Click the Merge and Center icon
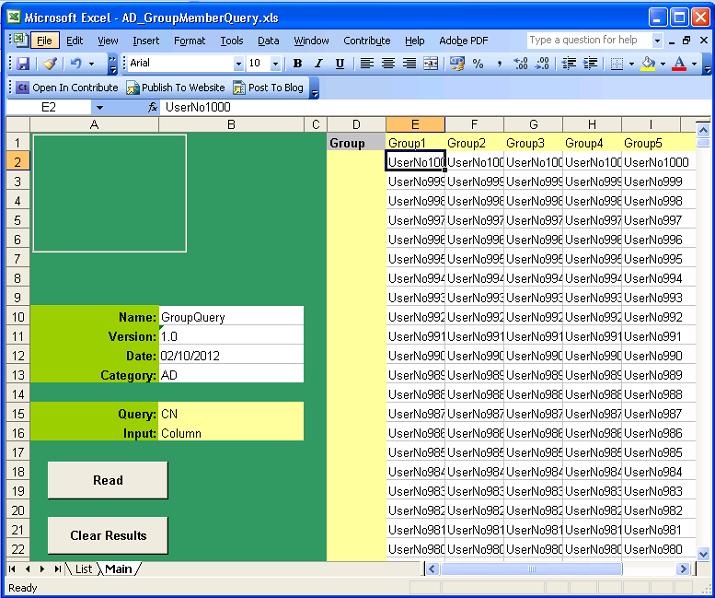715x598 pixels. pyautogui.click(x=431, y=63)
